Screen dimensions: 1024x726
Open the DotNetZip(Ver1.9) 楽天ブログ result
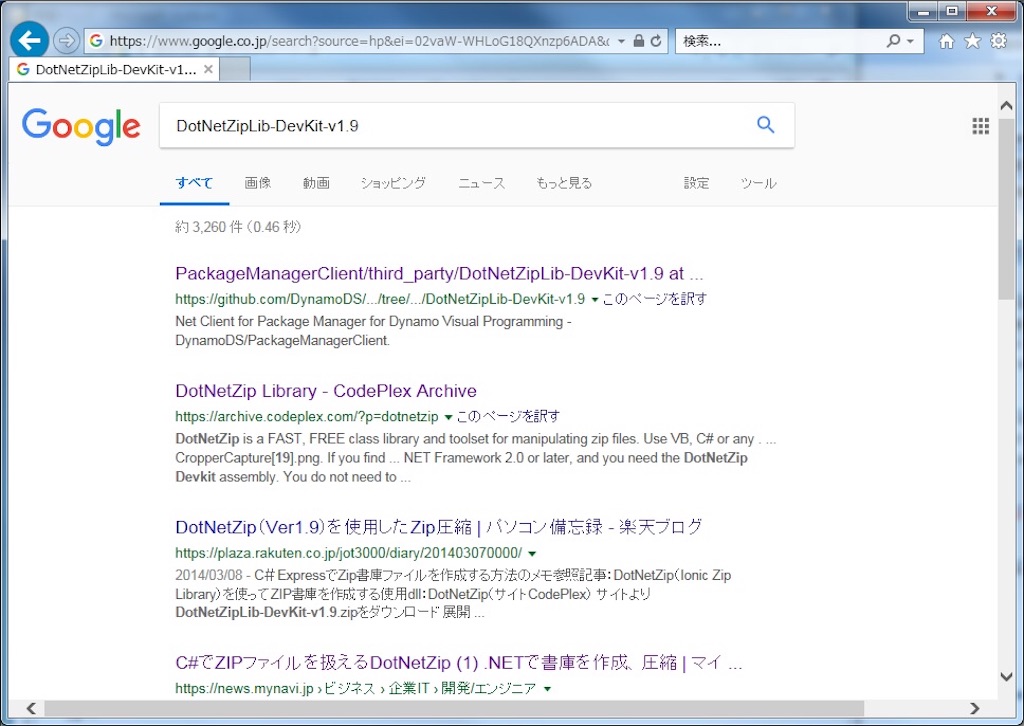click(x=439, y=527)
